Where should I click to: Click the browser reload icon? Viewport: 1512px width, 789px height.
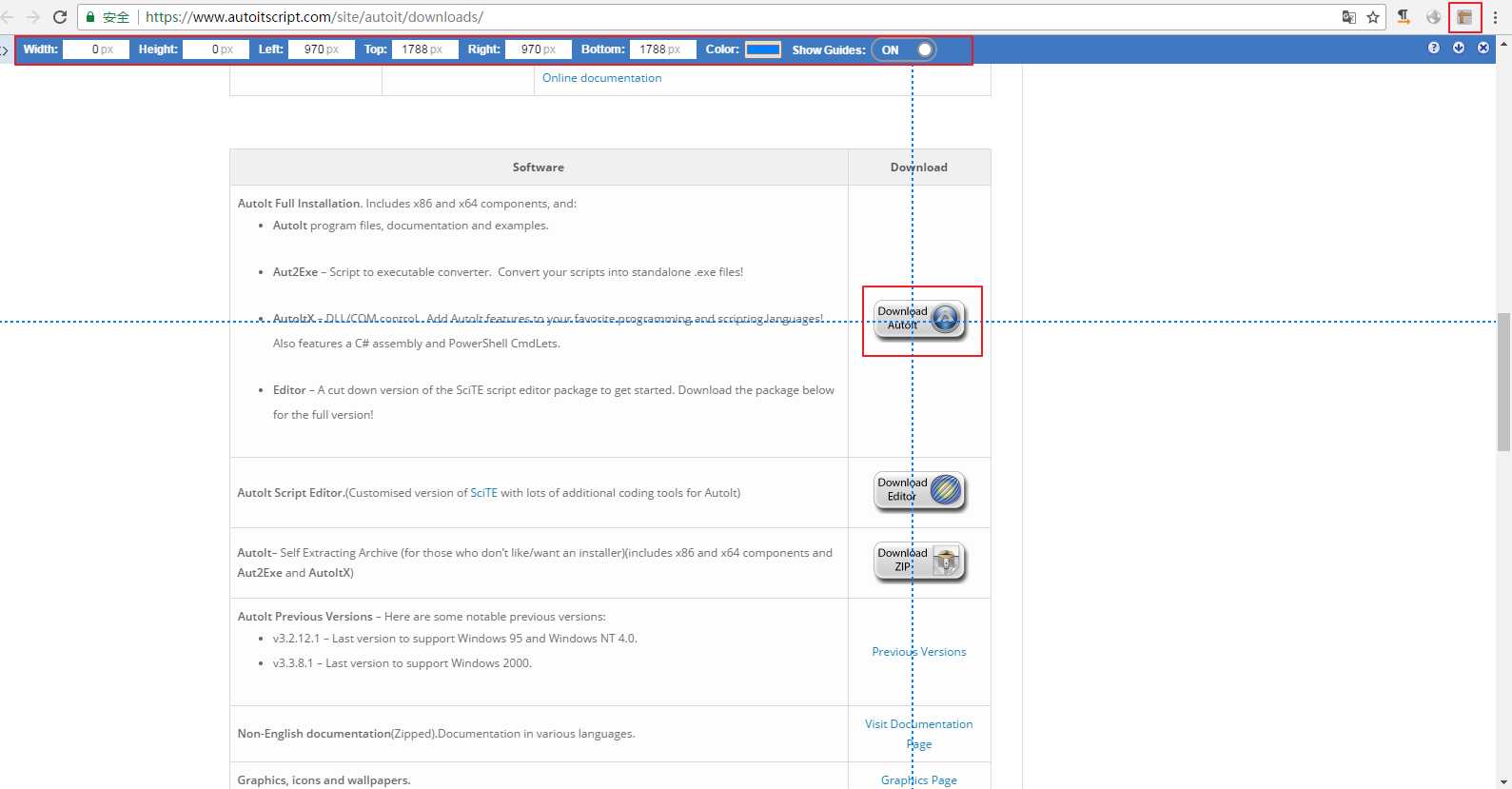tap(60, 17)
